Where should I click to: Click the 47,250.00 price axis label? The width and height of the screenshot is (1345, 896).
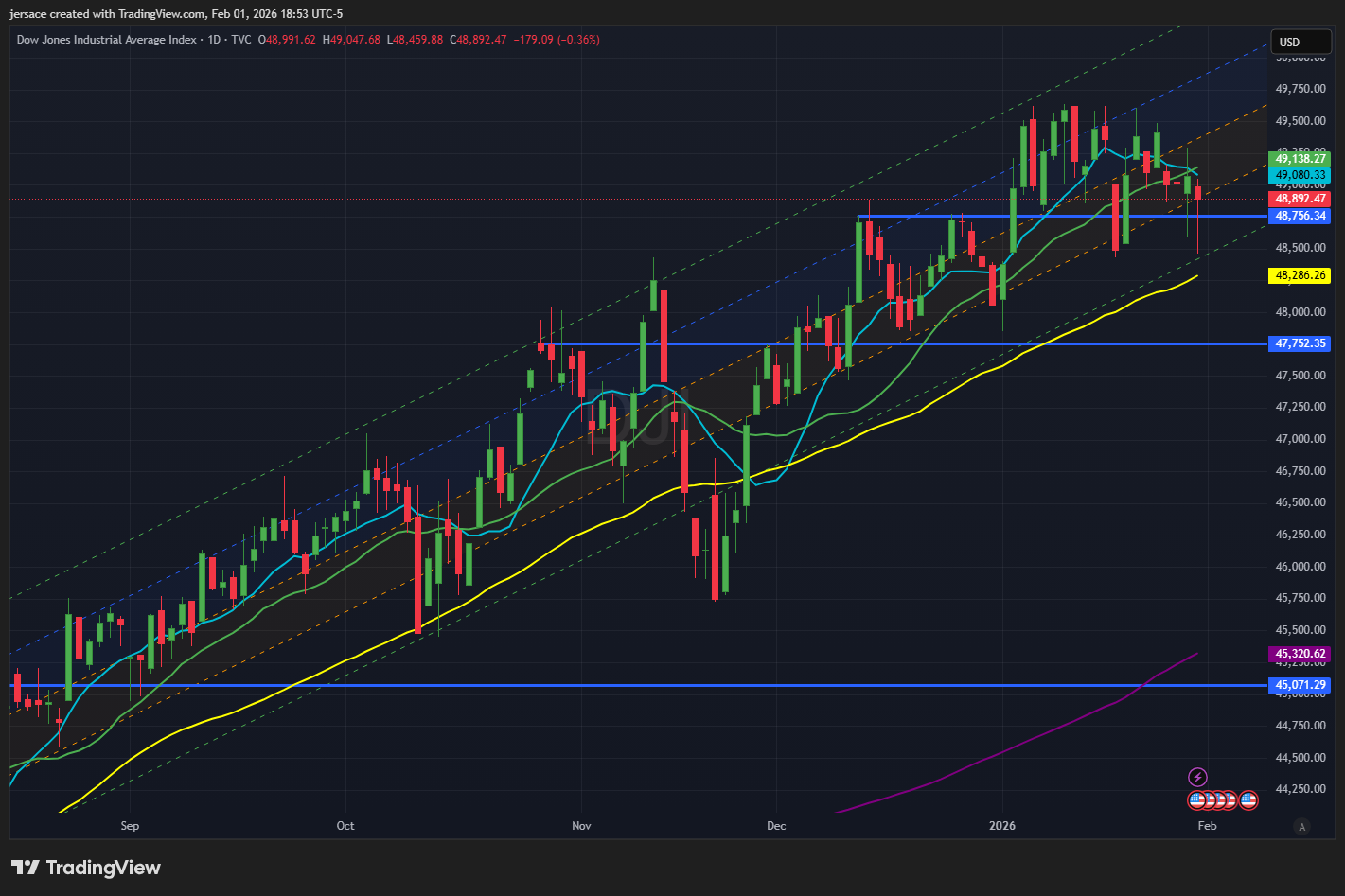coord(1301,407)
